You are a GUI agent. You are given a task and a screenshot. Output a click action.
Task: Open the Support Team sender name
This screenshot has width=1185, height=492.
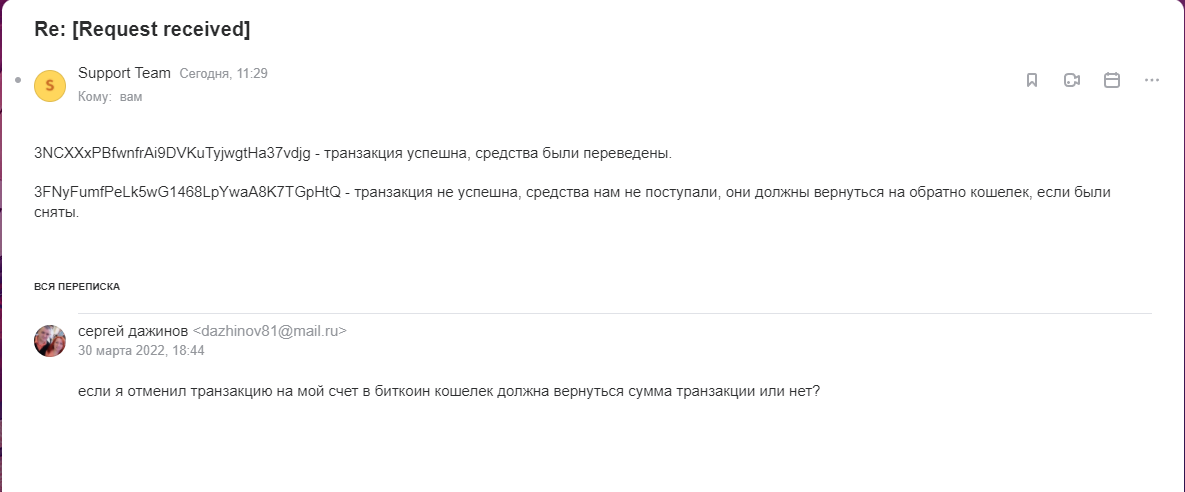coord(124,73)
